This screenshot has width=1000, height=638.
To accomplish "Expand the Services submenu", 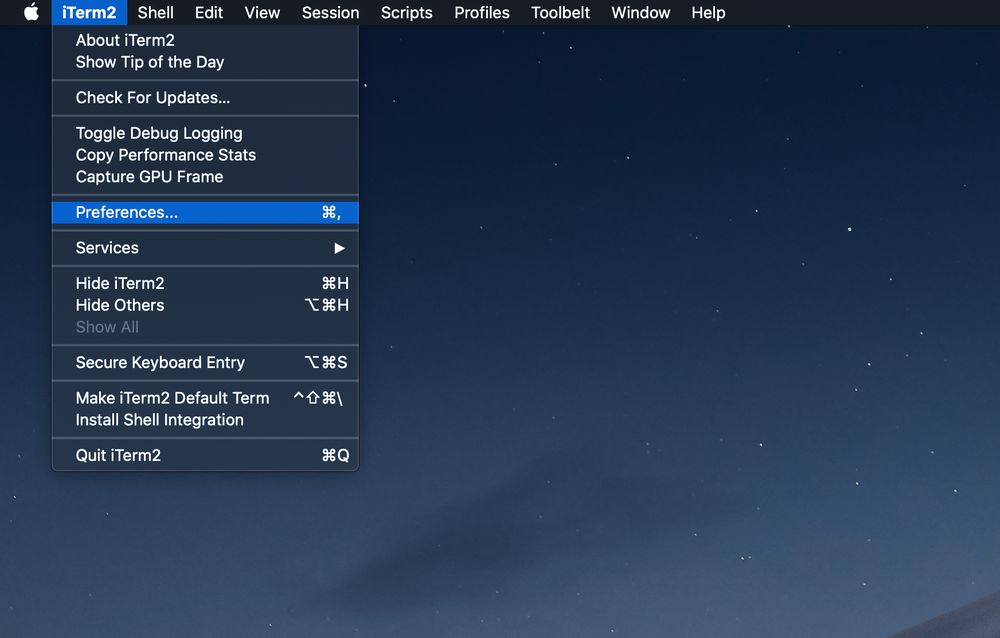I will point(205,248).
